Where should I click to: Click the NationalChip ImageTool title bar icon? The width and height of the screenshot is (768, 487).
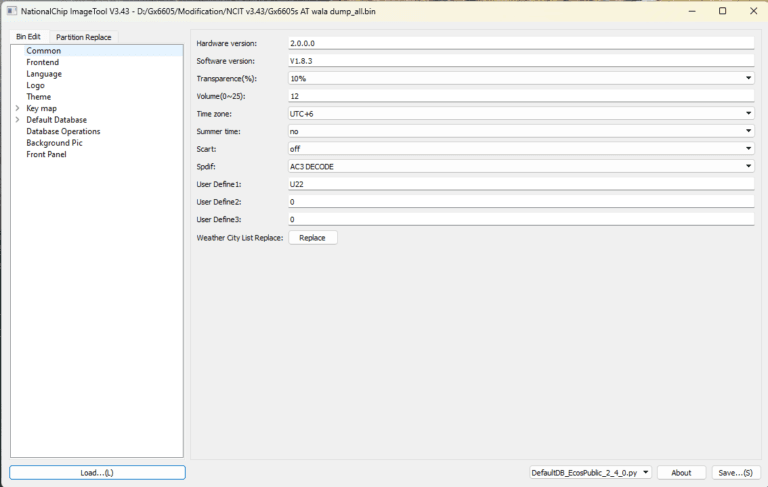(12, 11)
